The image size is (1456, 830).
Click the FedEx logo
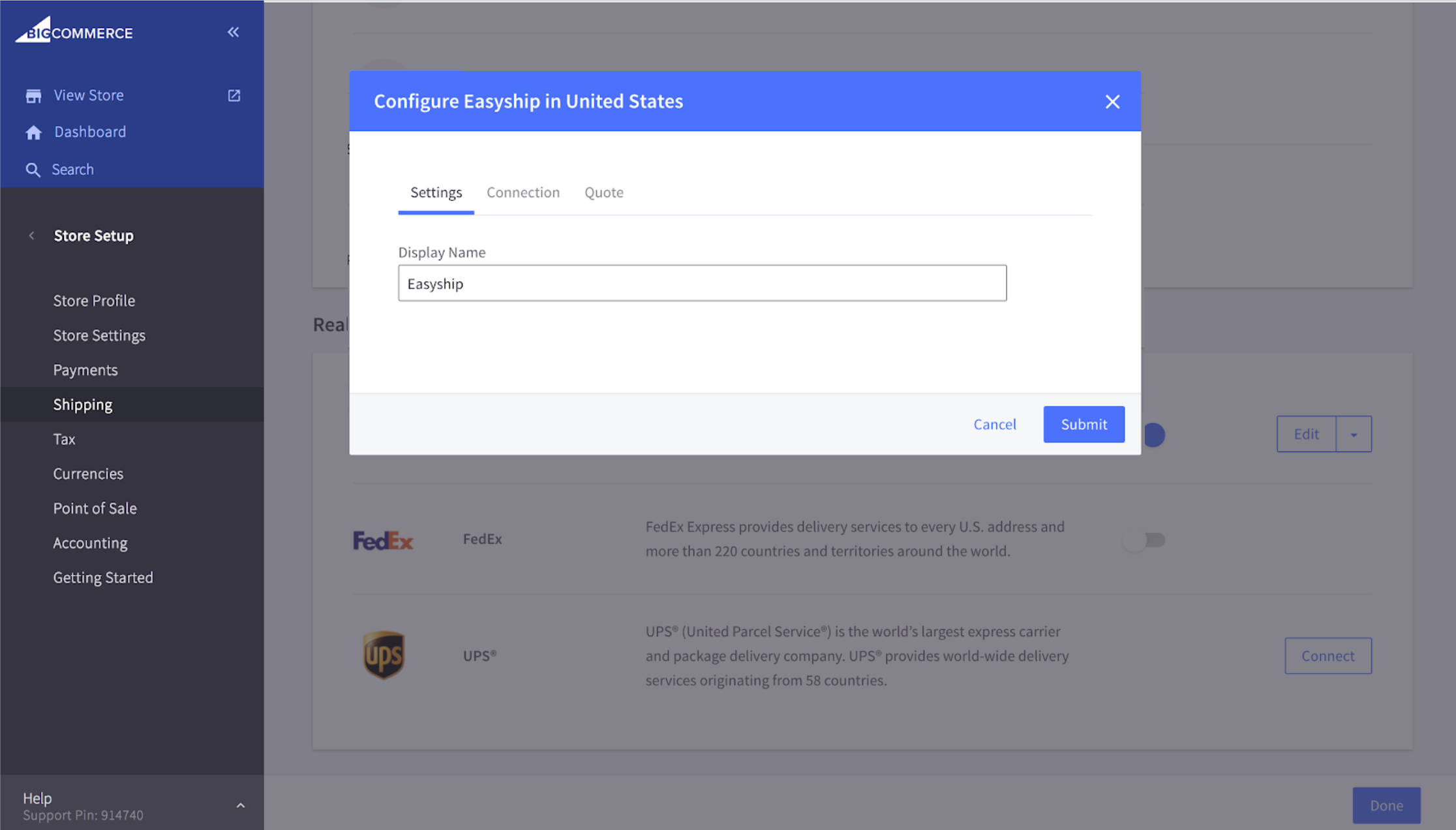(383, 540)
